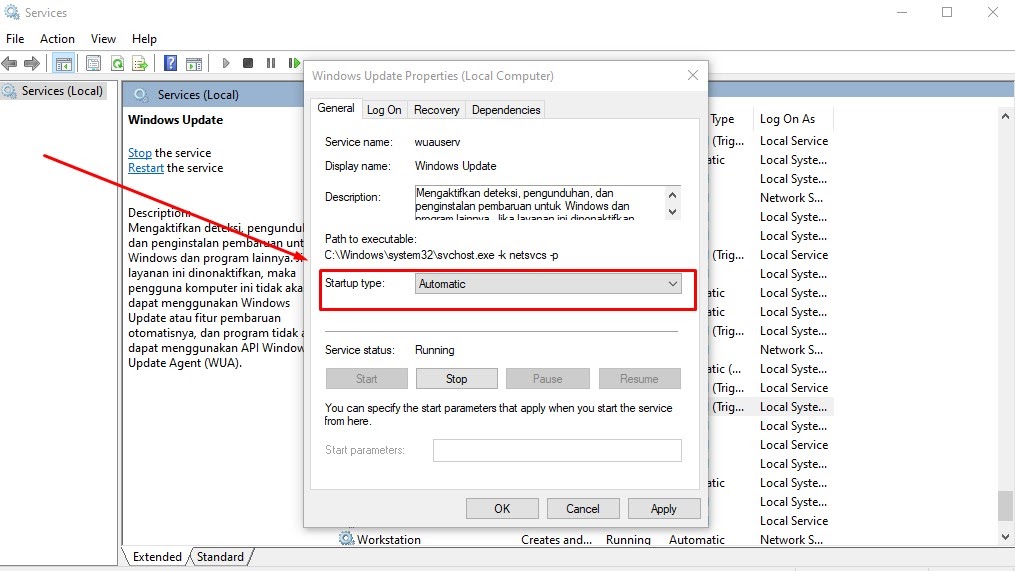Switch to the General tab

335,108
